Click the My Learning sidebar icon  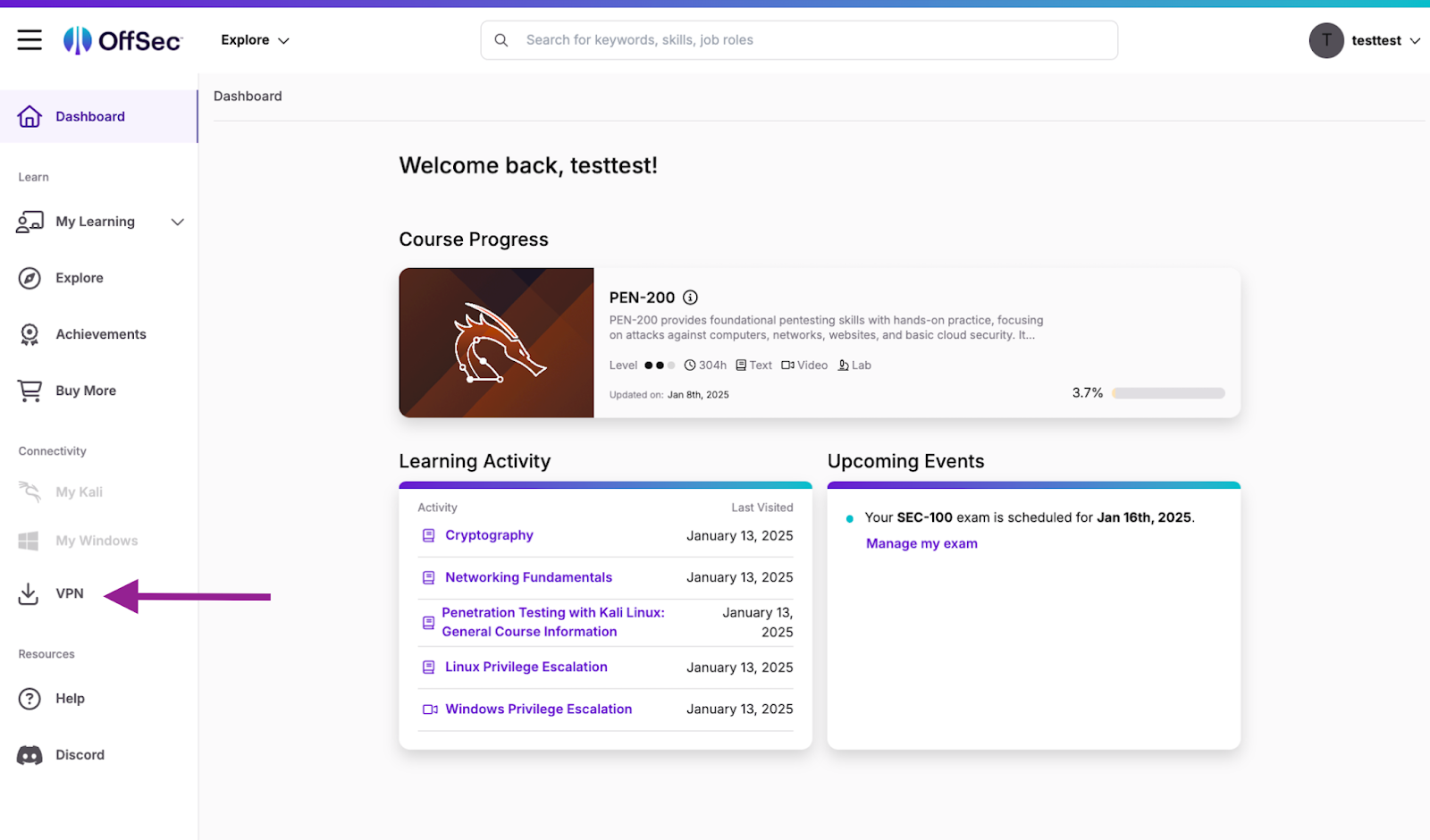29,222
